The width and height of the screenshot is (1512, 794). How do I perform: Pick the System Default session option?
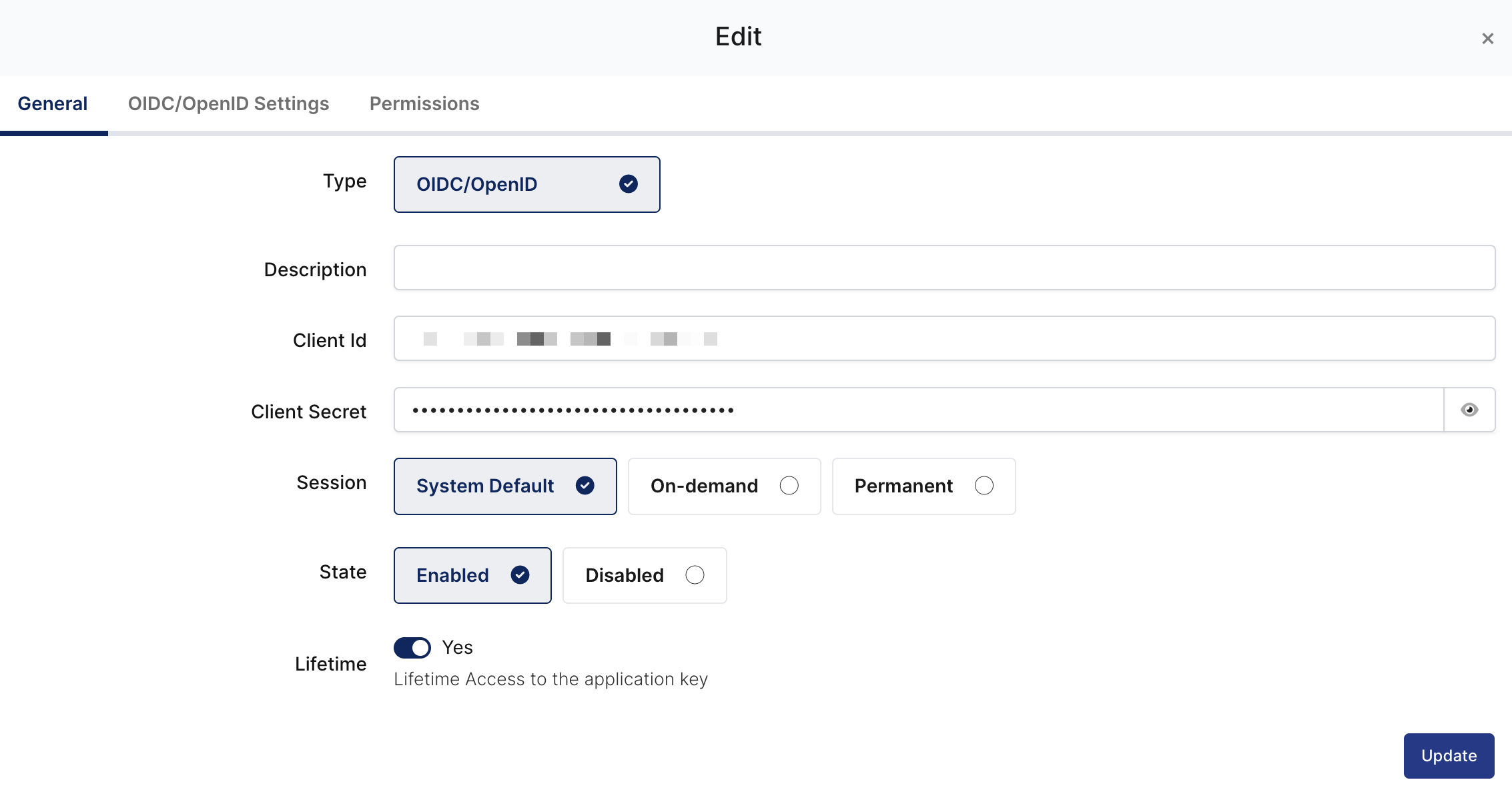485,486
